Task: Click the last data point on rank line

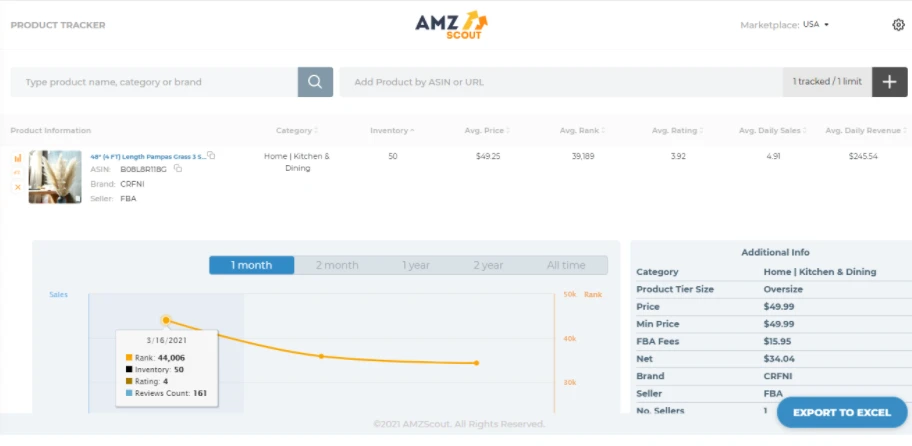Action: (476, 363)
